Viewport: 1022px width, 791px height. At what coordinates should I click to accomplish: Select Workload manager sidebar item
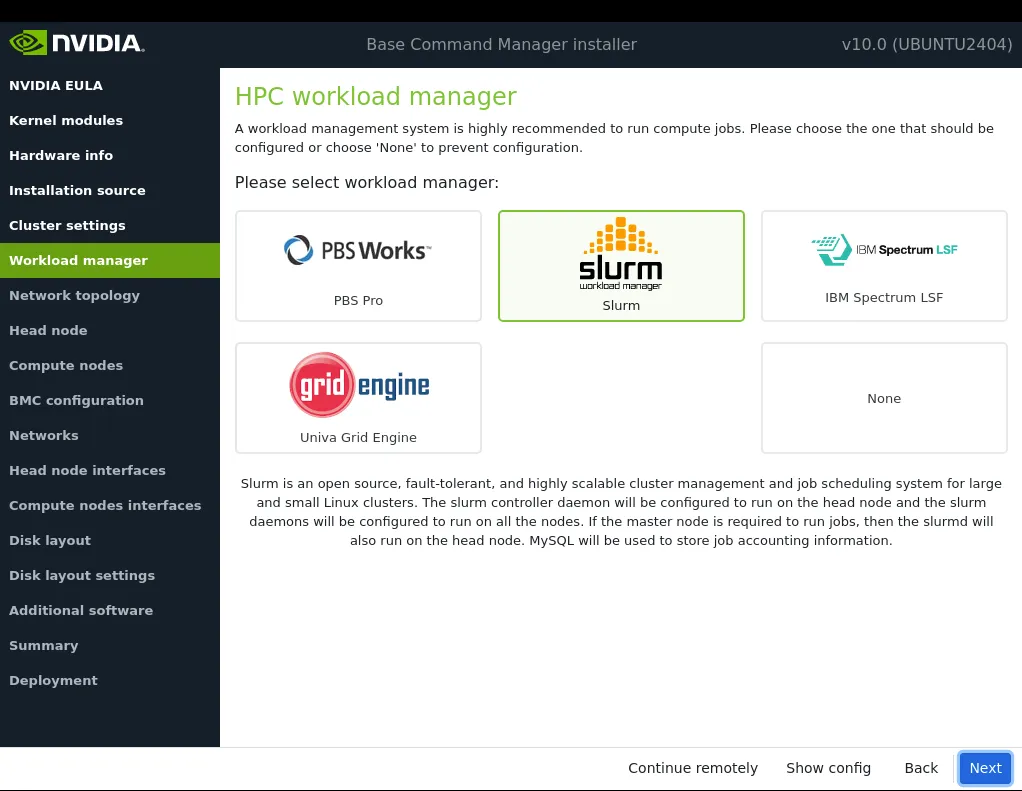[110, 261]
